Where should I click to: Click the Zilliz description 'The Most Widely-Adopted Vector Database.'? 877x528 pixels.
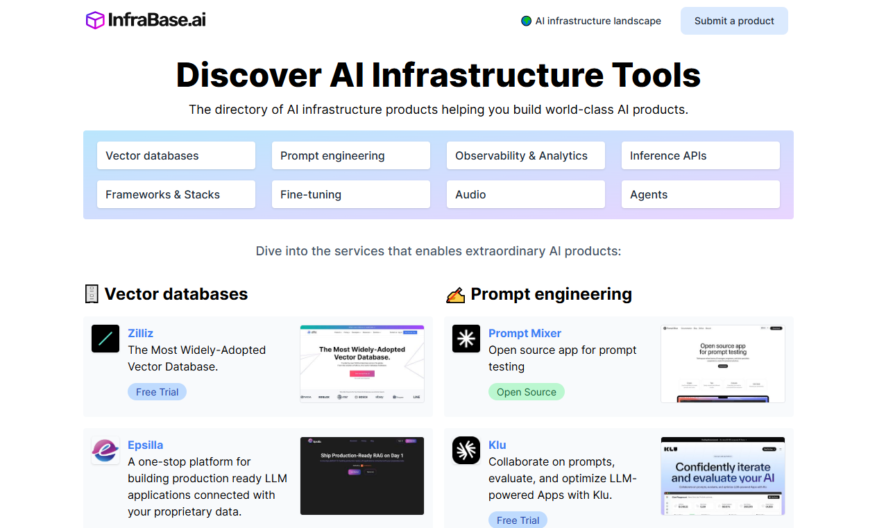197,359
